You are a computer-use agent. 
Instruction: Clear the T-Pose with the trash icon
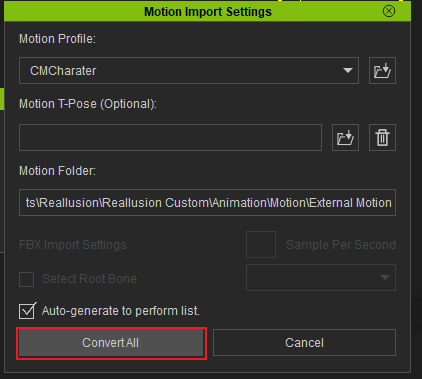382,137
